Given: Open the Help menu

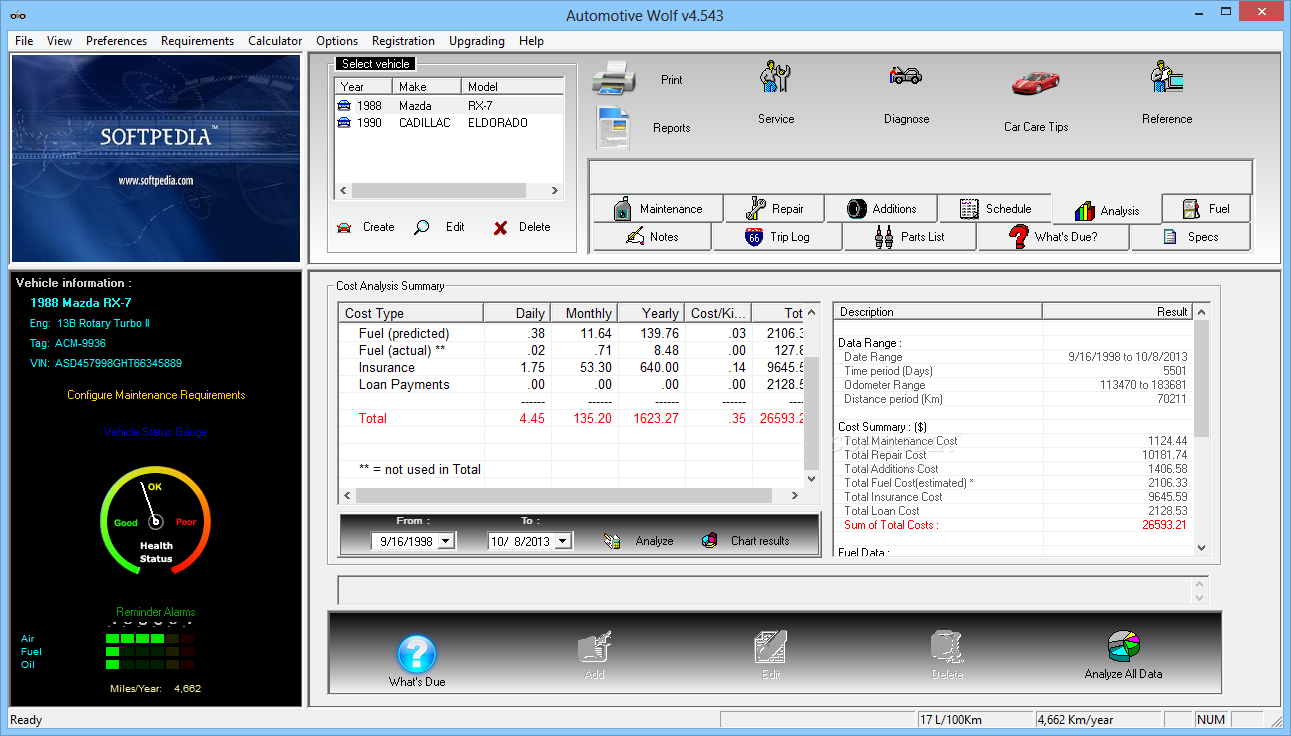Looking at the screenshot, I should (x=532, y=41).
